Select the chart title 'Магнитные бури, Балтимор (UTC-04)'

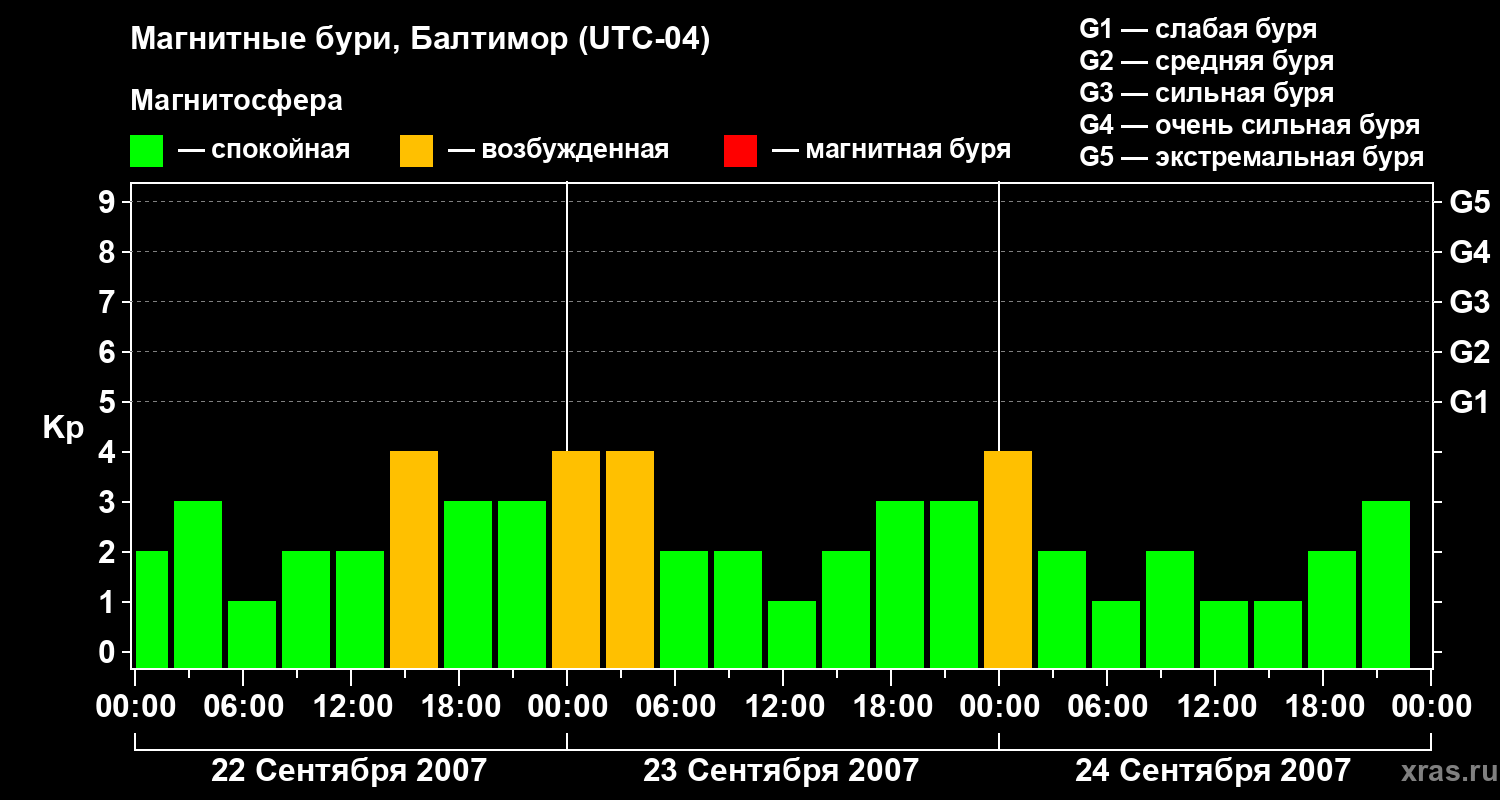pos(420,41)
